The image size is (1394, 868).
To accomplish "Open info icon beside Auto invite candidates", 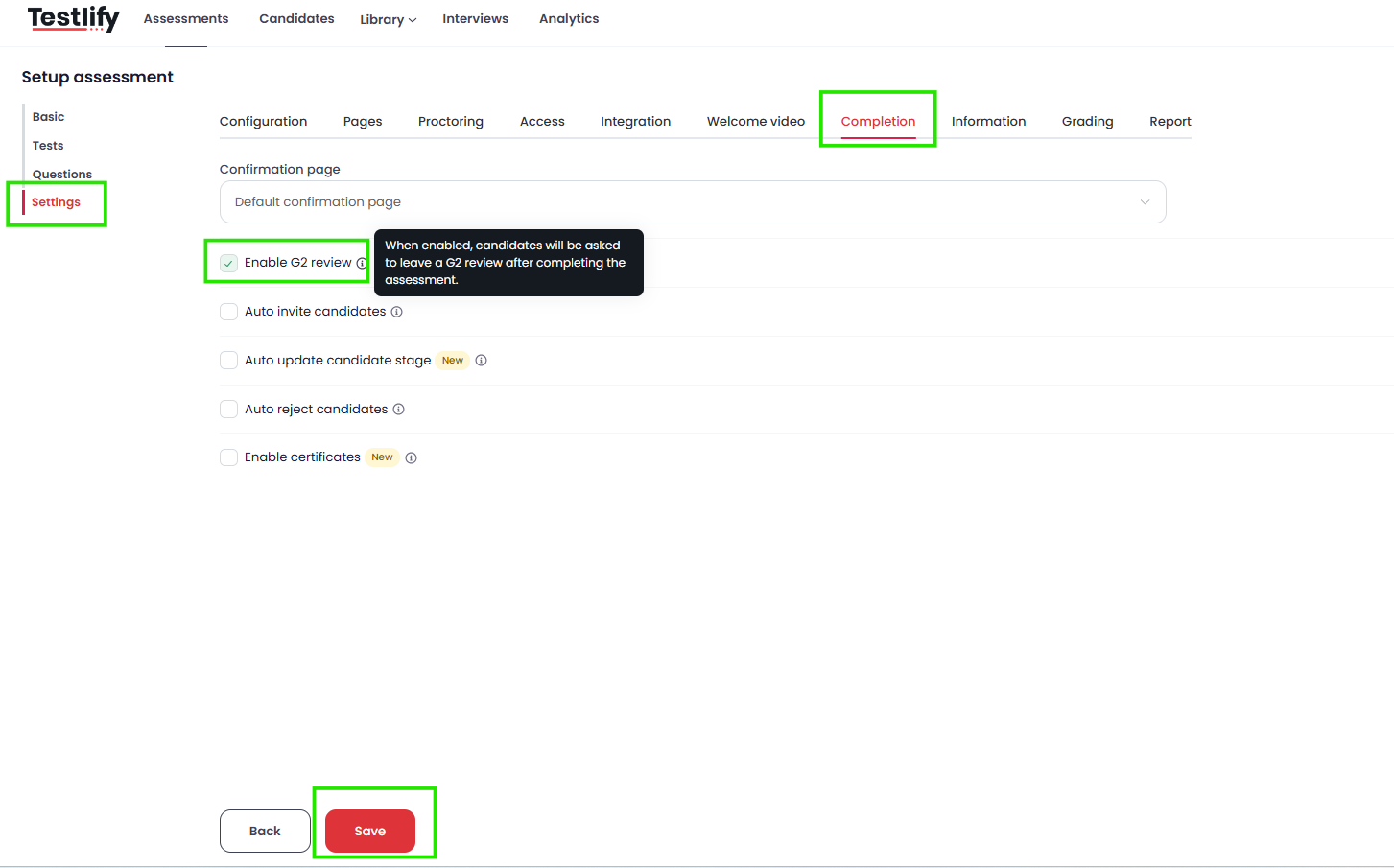I will (396, 312).
